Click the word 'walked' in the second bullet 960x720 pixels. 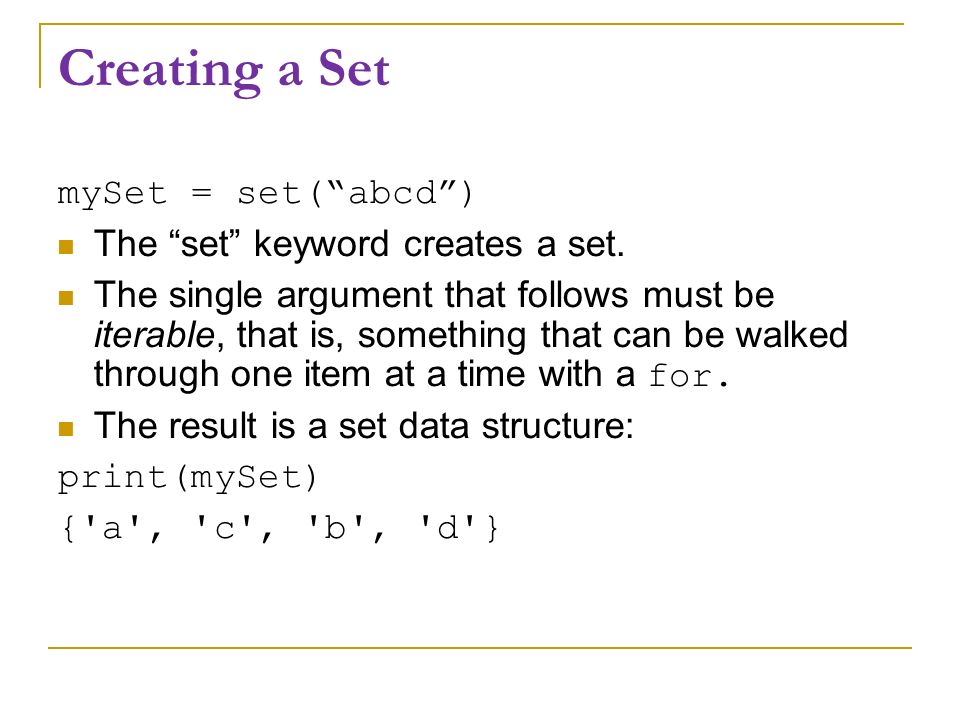click(x=791, y=335)
